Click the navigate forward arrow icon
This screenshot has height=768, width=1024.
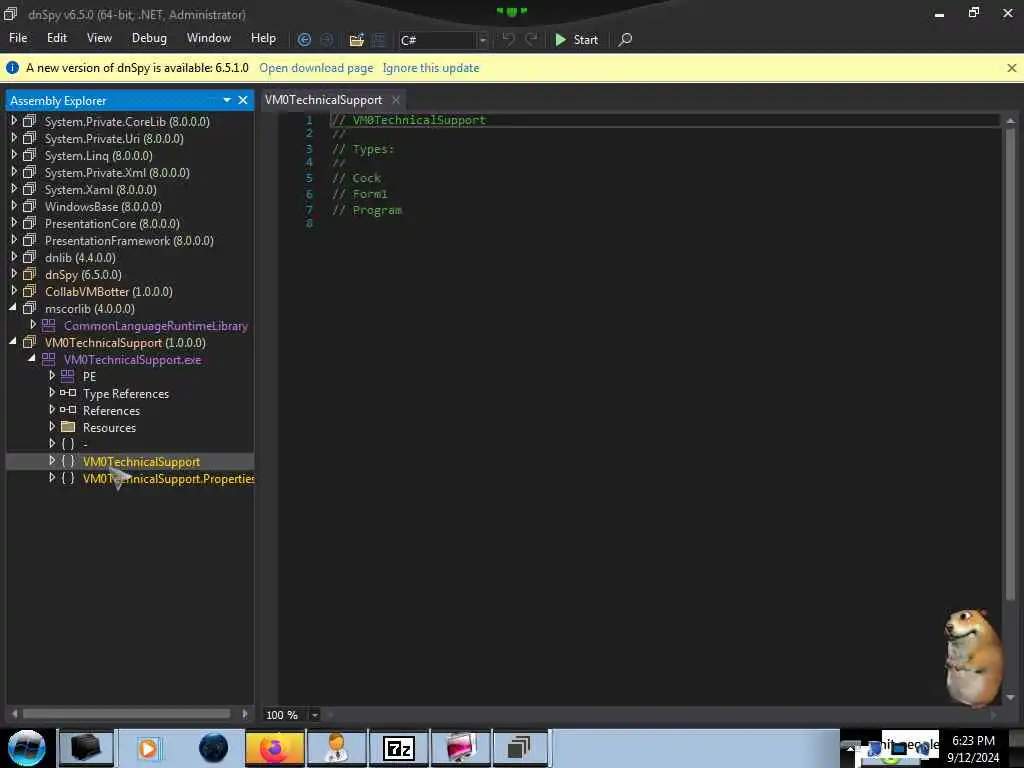pos(327,40)
